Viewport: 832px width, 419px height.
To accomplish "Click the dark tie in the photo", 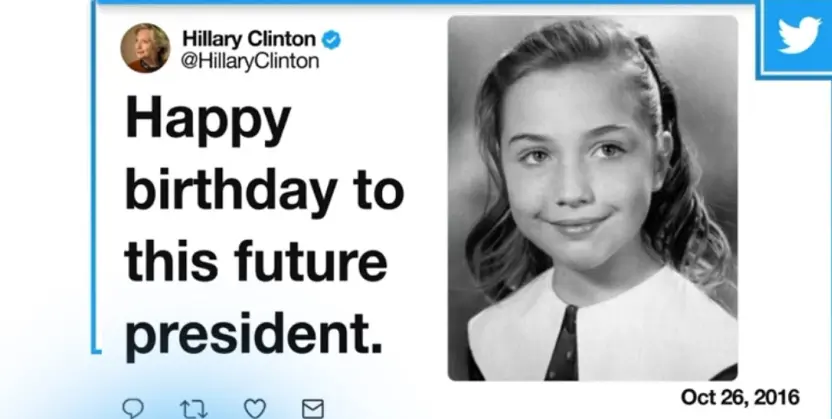I will tap(563, 343).
